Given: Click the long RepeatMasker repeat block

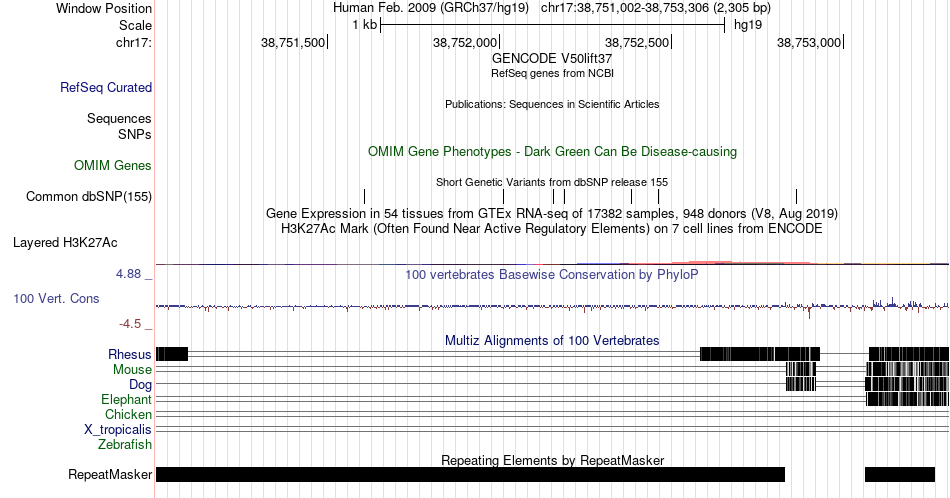Looking at the screenshot, I should pyautogui.click(x=470, y=474).
